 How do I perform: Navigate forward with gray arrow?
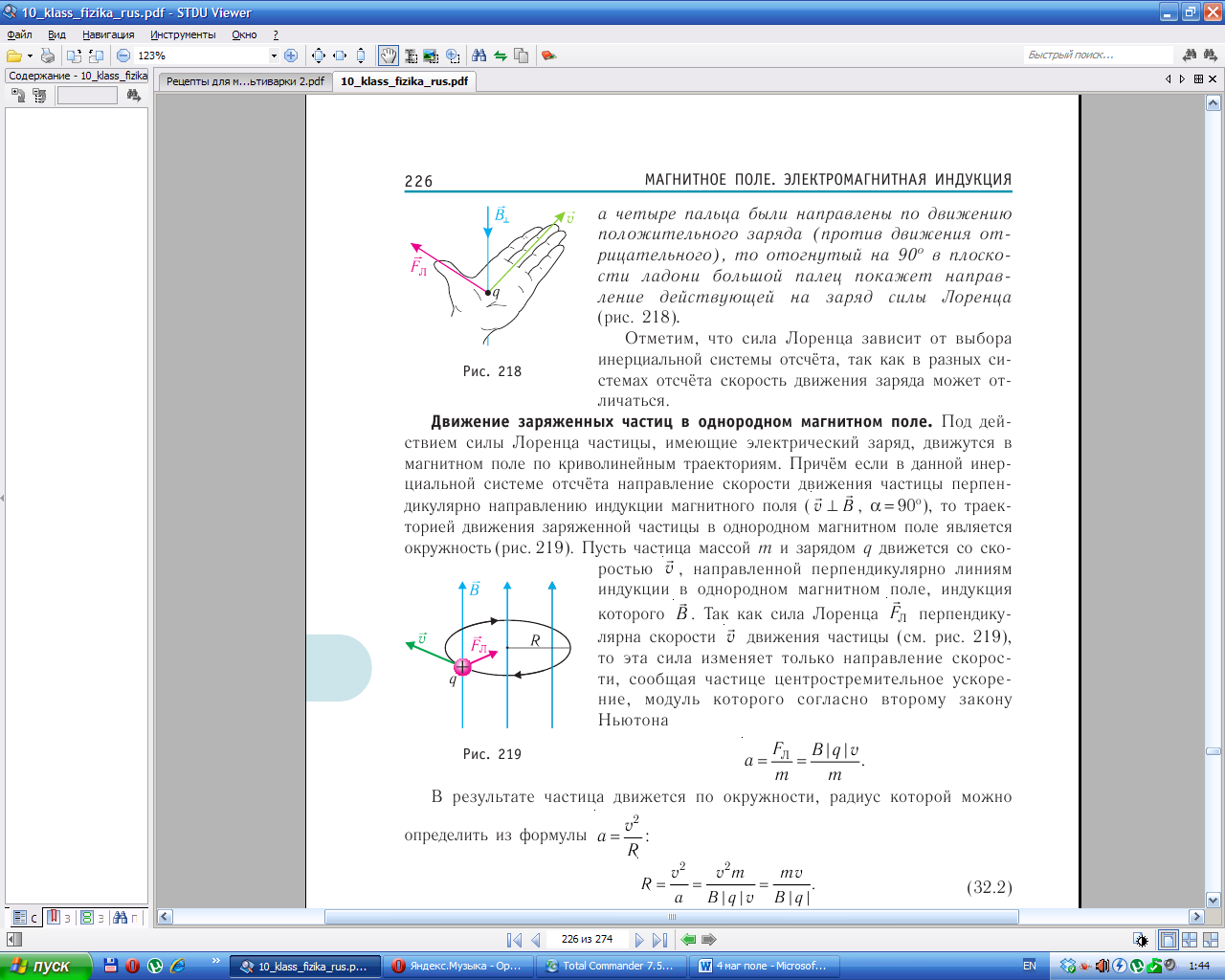coord(710,940)
